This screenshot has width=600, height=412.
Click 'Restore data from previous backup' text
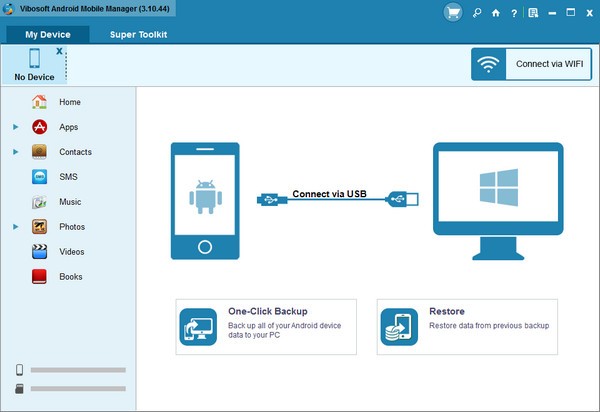click(x=489, y=326)
